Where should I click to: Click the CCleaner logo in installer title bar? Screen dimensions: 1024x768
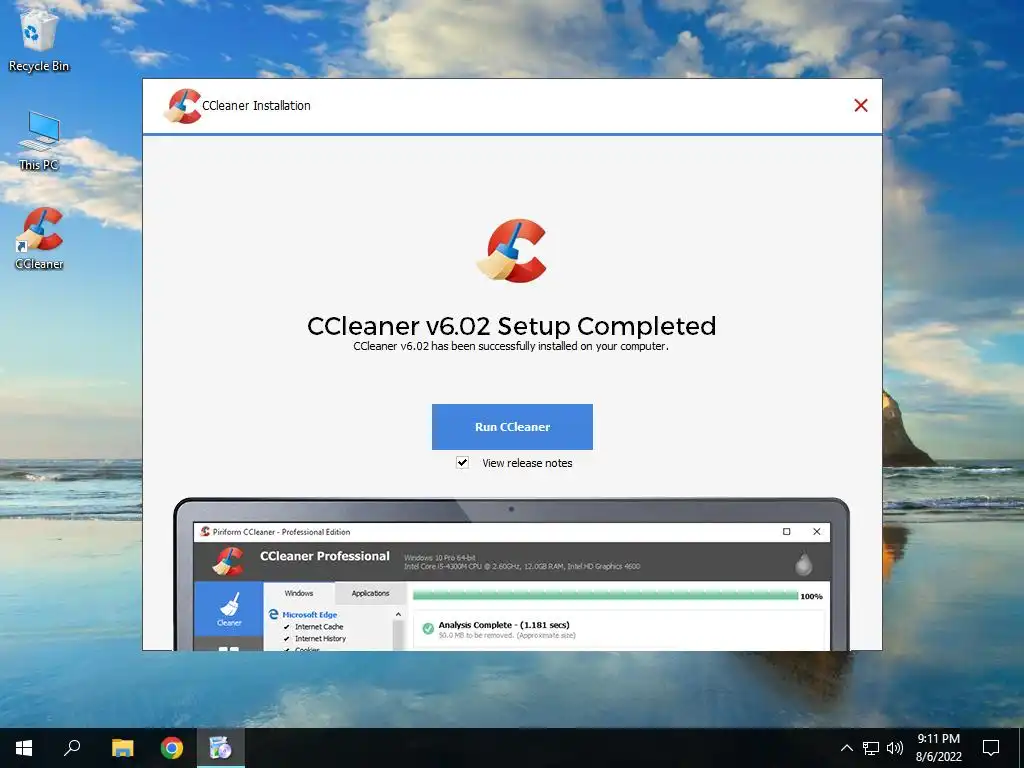(x=182, y=106)
